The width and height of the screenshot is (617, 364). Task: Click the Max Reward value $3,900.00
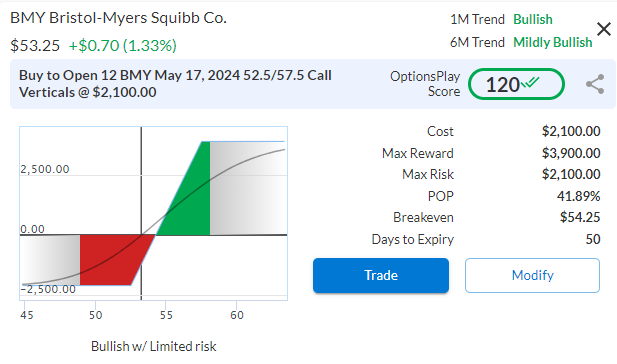click(571, 153)
